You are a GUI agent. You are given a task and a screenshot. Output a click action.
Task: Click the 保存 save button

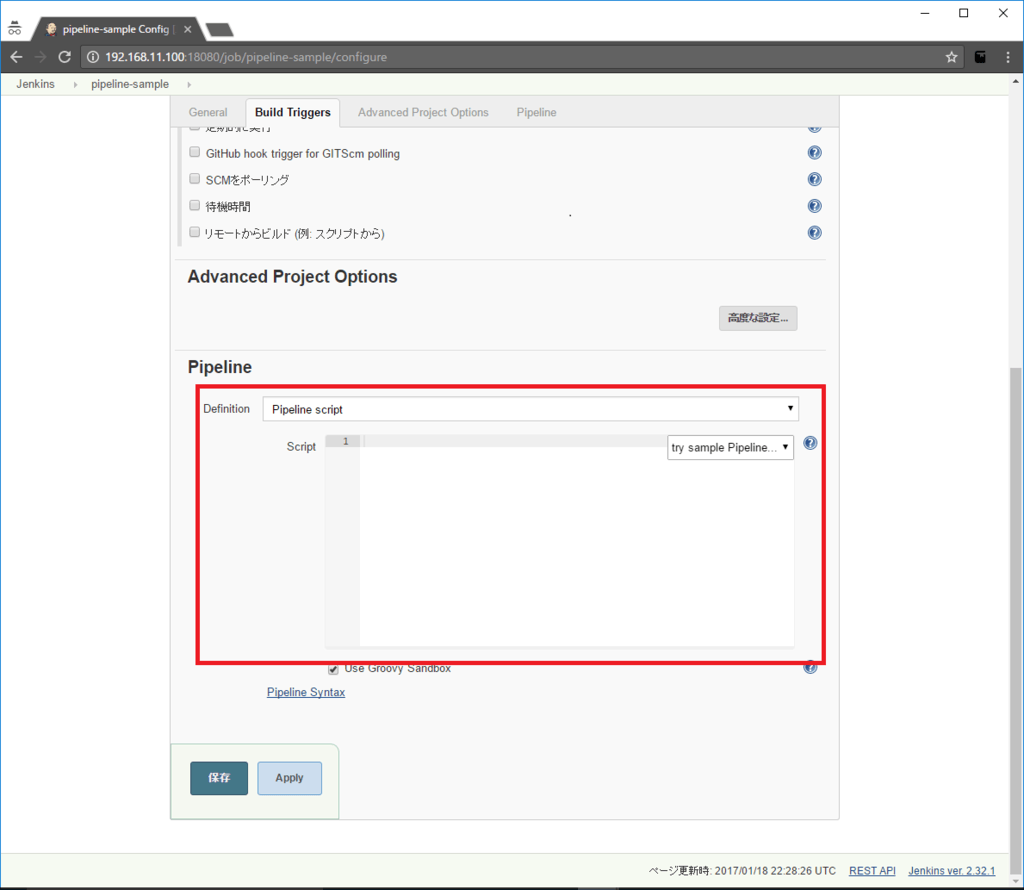[x=219, y=778]
